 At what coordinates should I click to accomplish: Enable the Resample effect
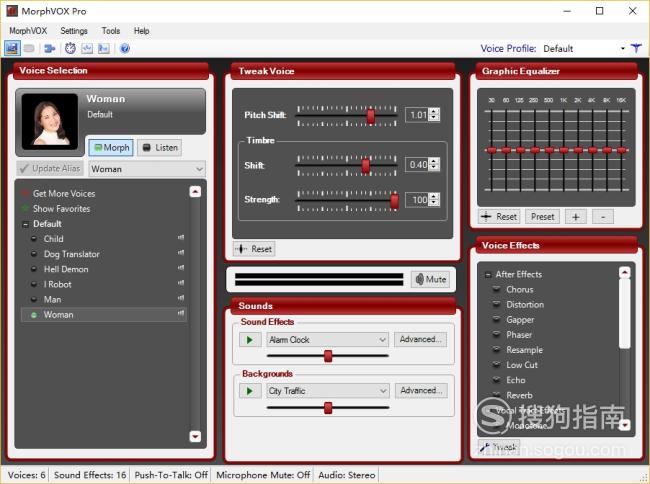[496, 350]
